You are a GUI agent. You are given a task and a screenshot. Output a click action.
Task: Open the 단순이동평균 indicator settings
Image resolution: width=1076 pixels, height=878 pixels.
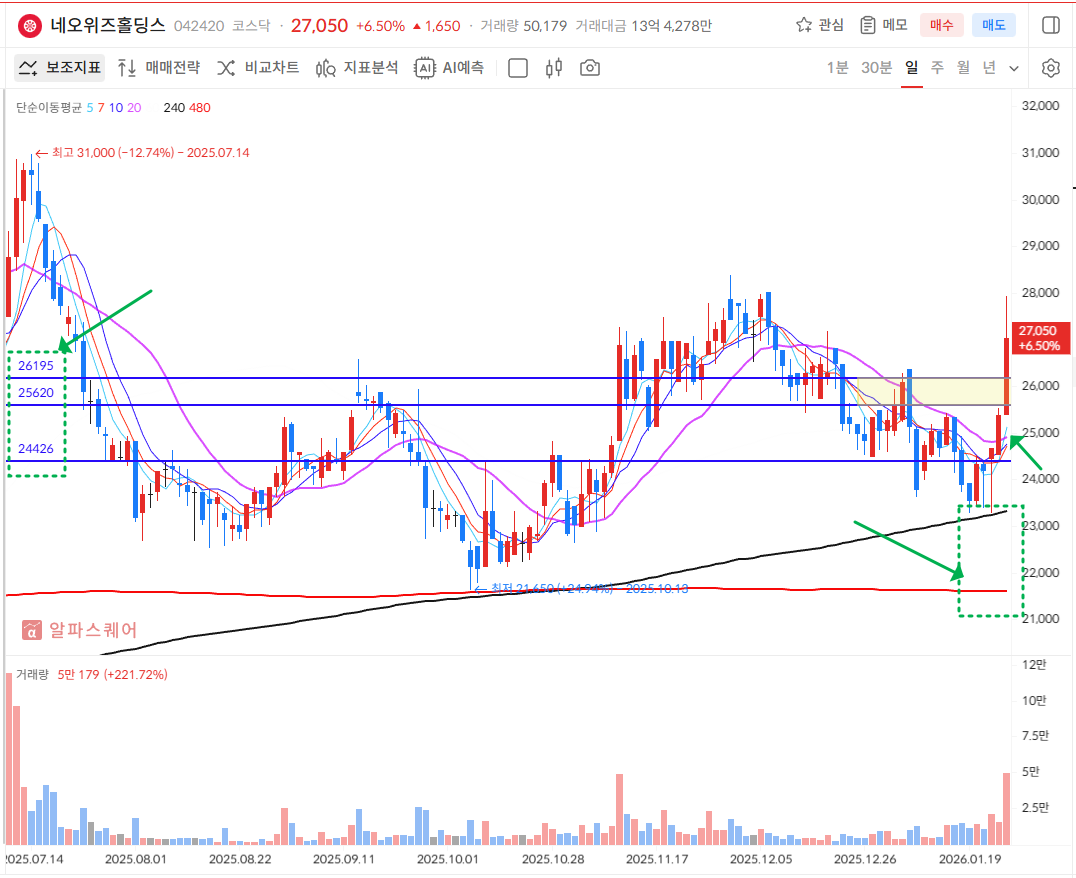pos(48,107)
